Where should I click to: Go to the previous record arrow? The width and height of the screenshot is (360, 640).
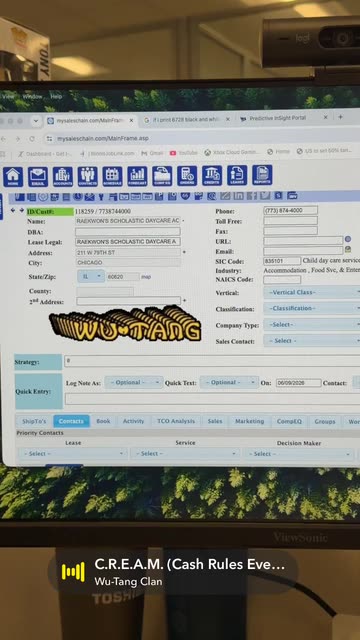tap(13, 210)
